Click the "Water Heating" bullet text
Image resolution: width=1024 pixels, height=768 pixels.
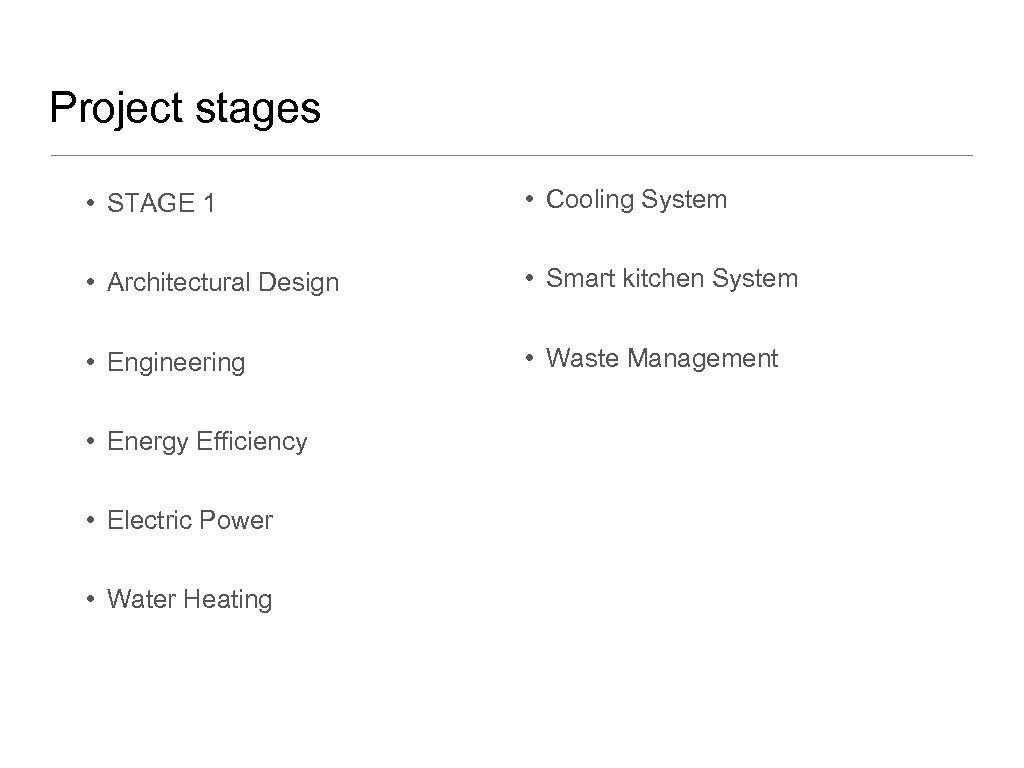click(189, 599)
